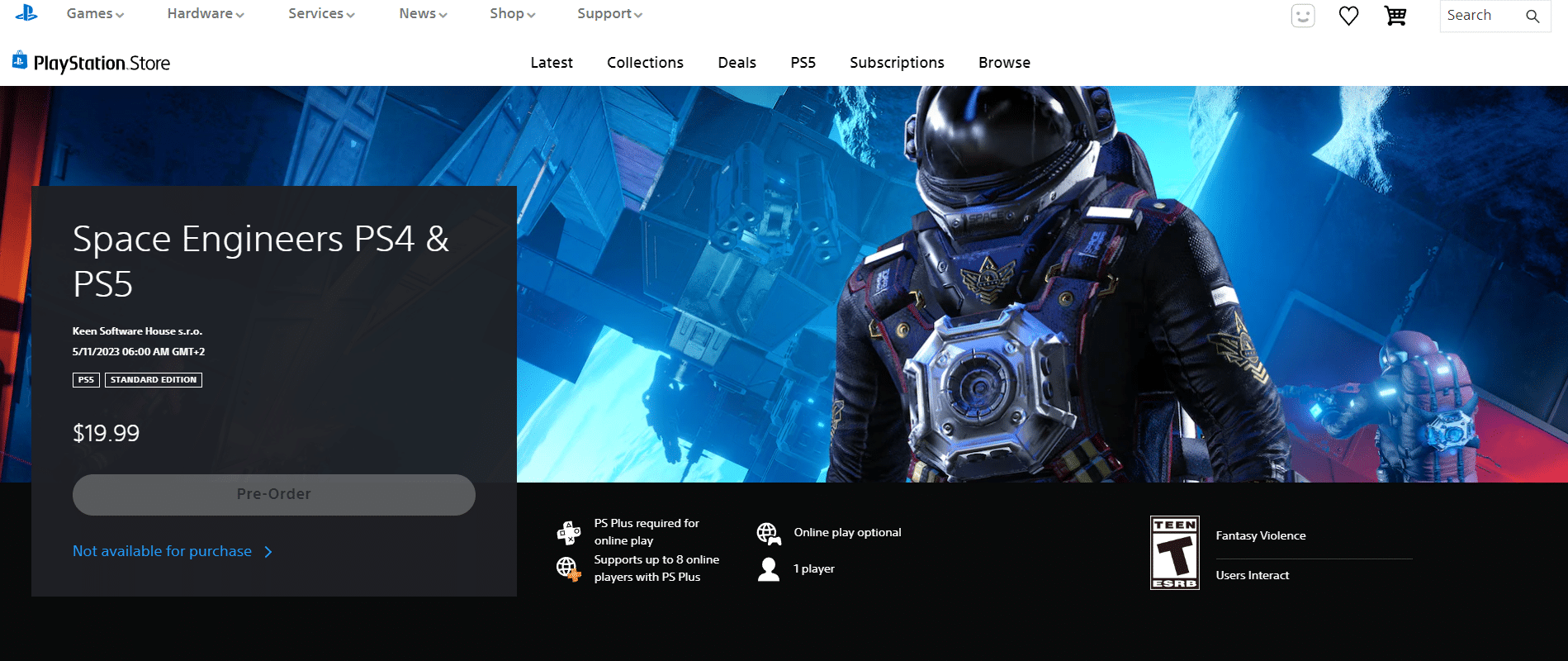
Task: Expand the Games dropdown menu
Action: click(95, 13)
